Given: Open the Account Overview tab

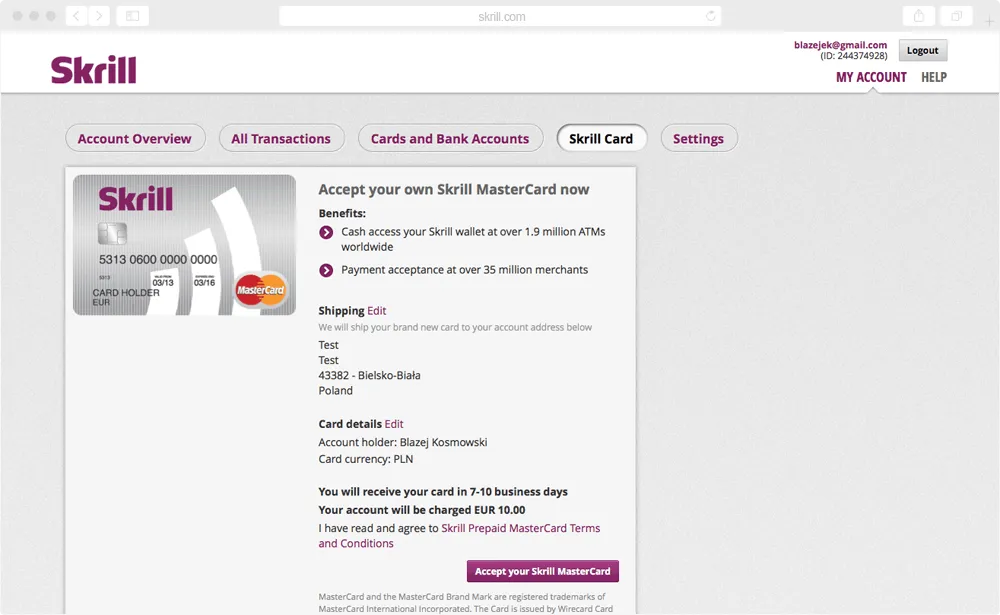Looking at the screenshot, I should click(135, 138).
